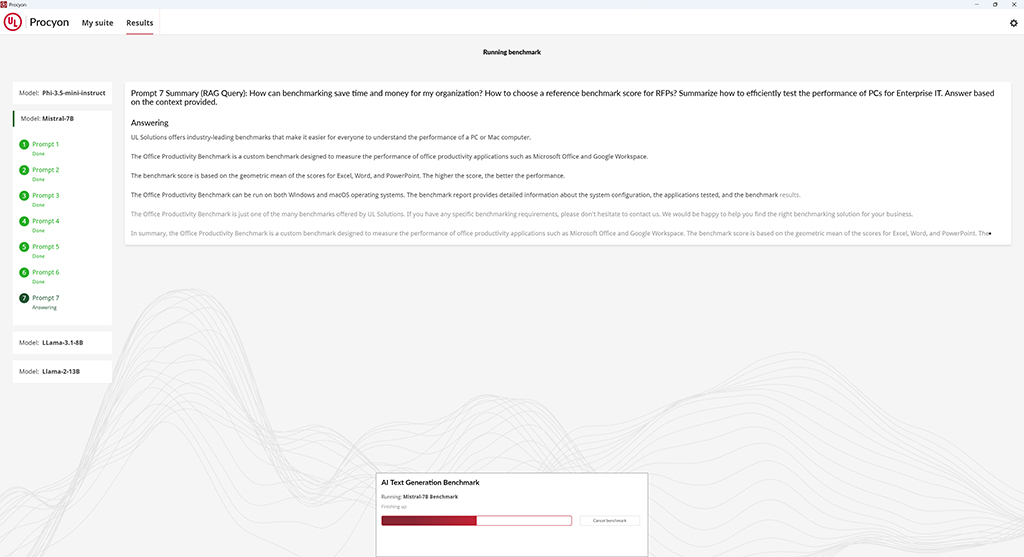Click the Prompt 5 green number badge
Screen dimensions: 1024x557
(x=24, y=247)
